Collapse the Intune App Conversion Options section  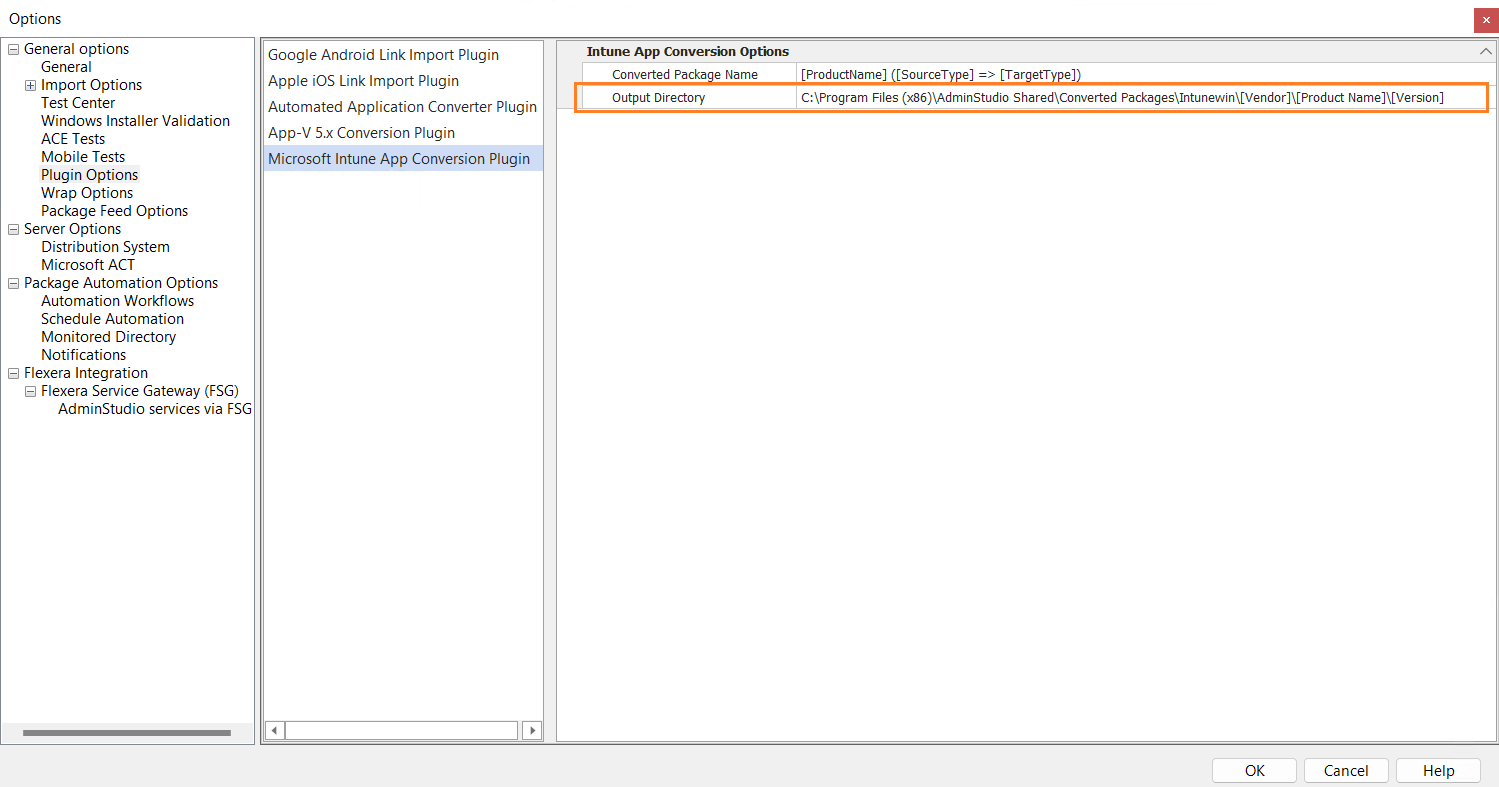tap(1485, 52)
